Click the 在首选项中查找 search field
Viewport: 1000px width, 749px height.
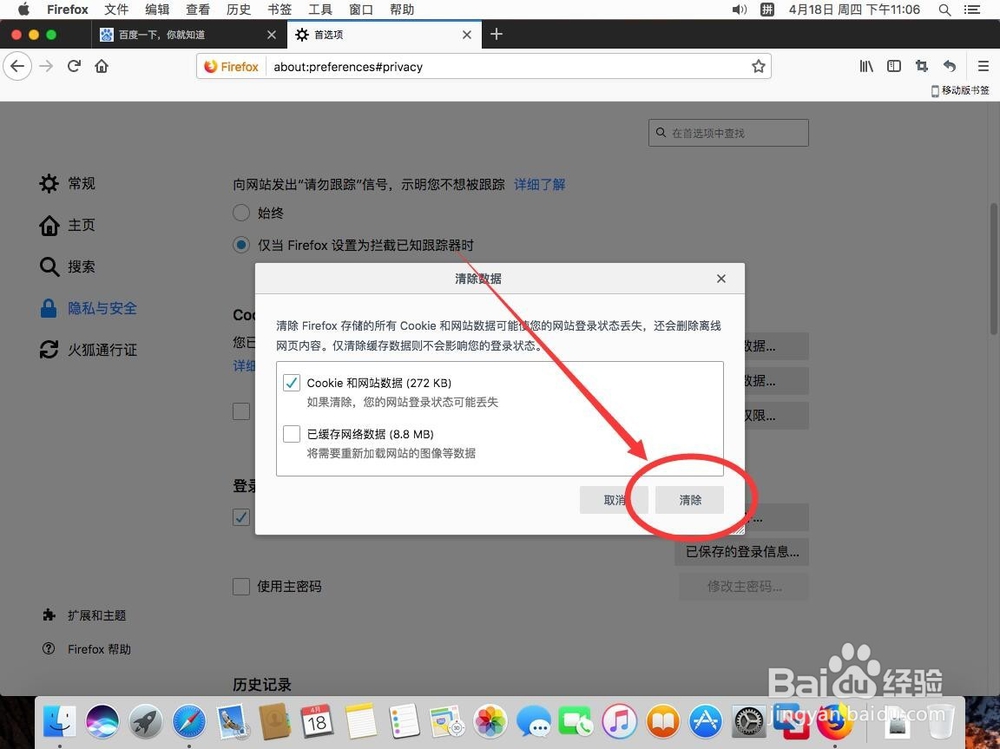[x=728, y=132]
